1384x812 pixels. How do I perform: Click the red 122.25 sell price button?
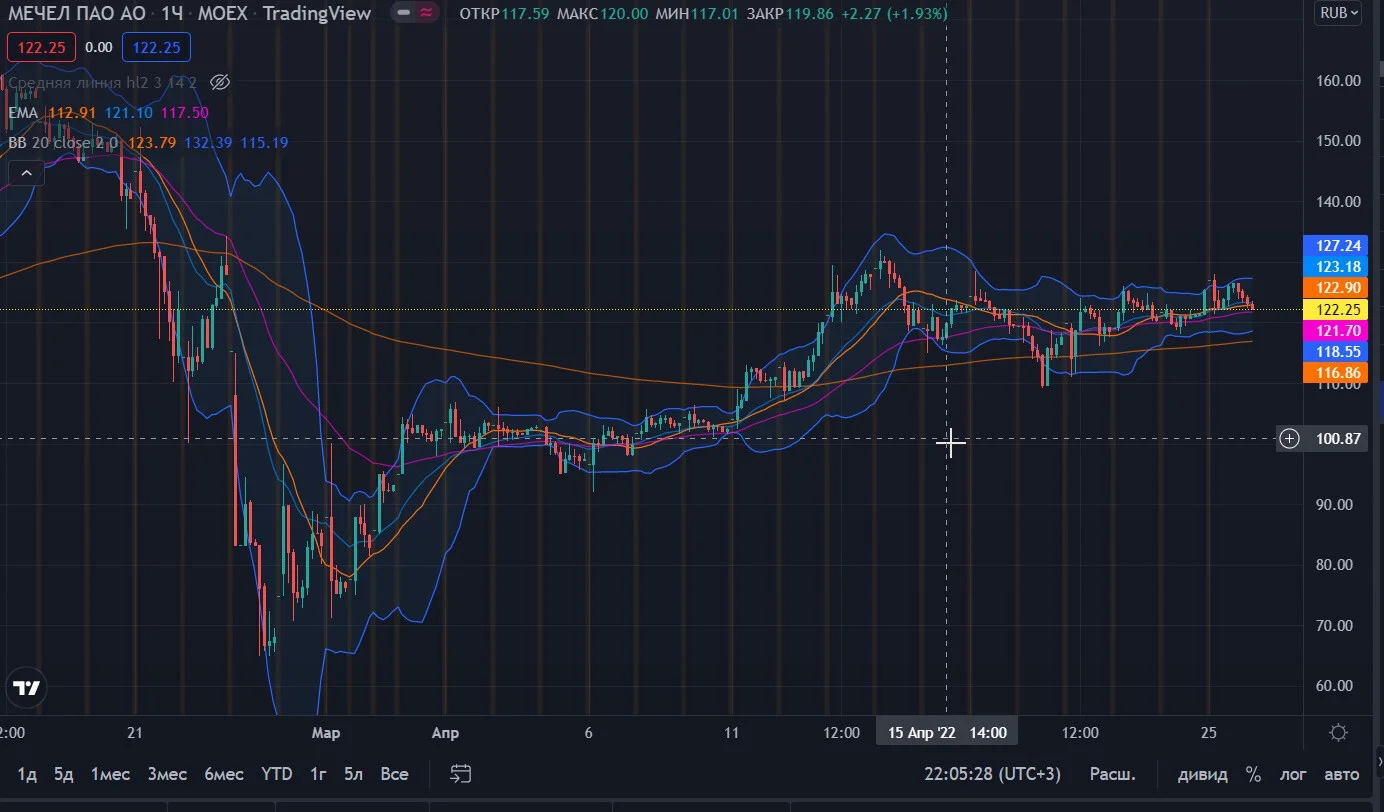pyautogui.click(x=42, y=46)
